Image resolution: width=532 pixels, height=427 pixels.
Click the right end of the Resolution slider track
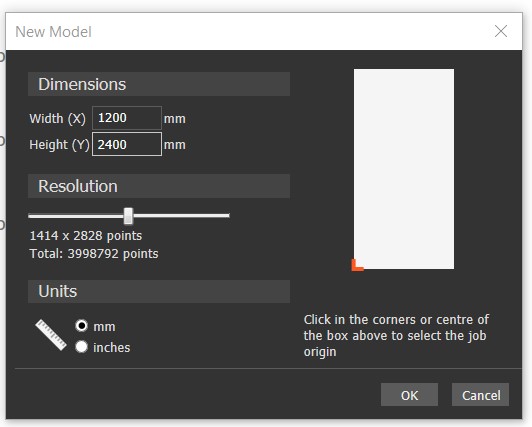227,215
